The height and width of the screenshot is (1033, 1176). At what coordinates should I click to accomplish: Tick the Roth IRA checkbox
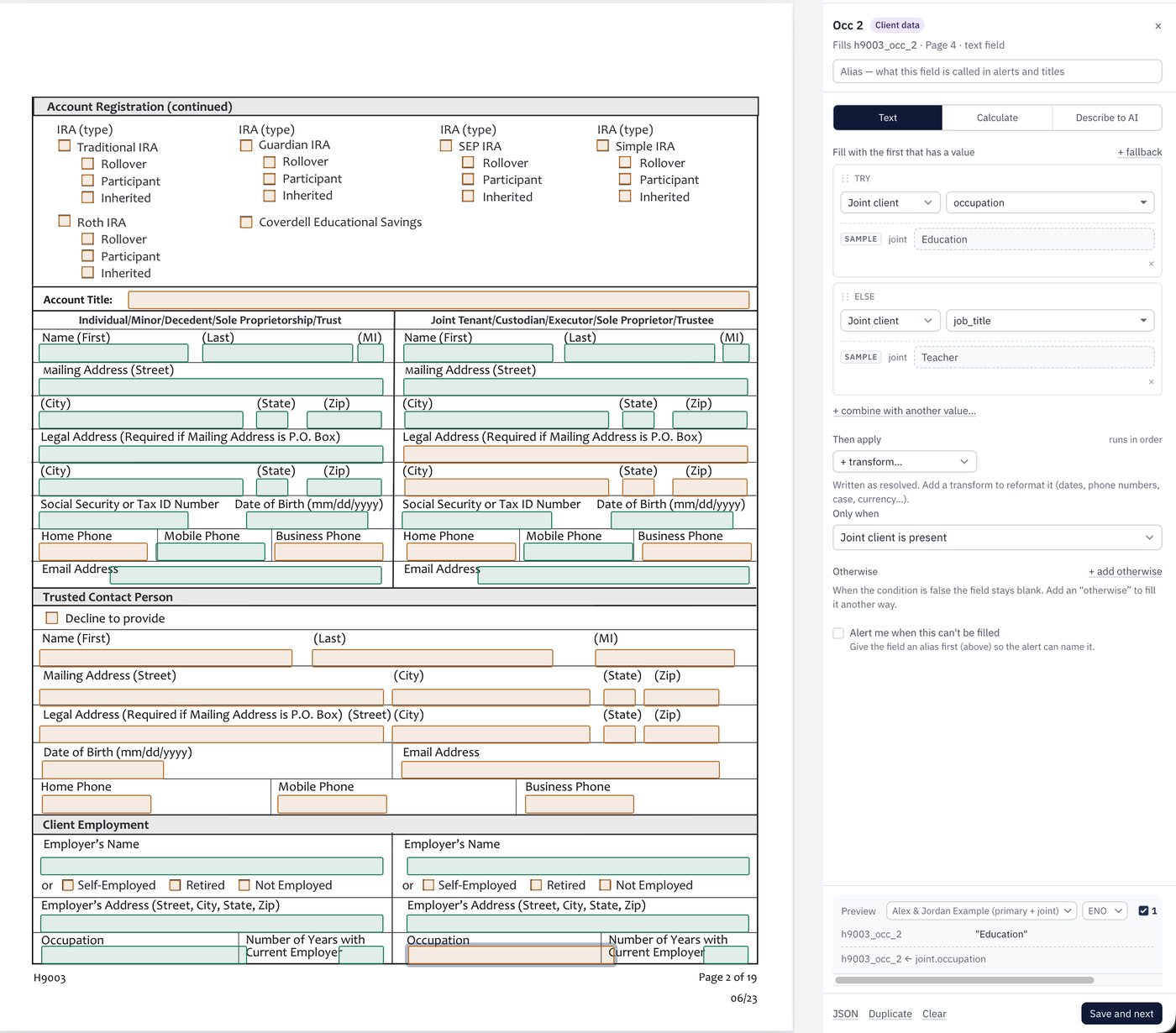tap(65, 221)
